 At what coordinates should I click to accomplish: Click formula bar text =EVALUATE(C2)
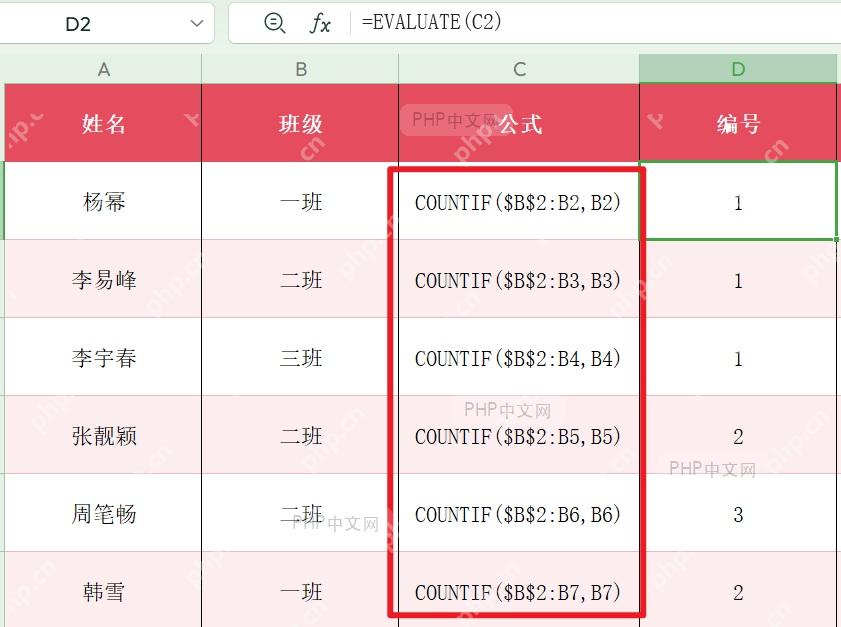431,22
